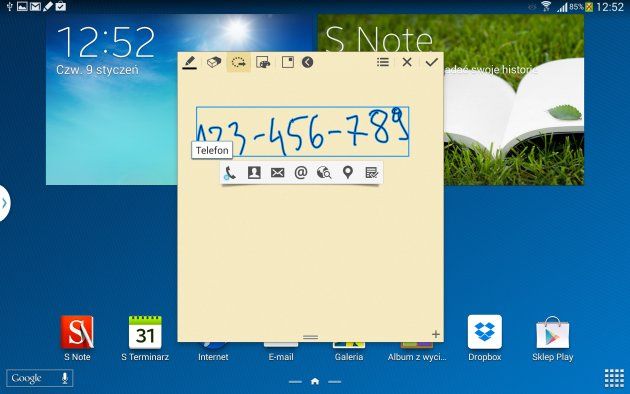630x394 pixels.
Task: Tap the date text Czw. 9 styczeń
Action: pyautogui.click(x=97, y=70)
